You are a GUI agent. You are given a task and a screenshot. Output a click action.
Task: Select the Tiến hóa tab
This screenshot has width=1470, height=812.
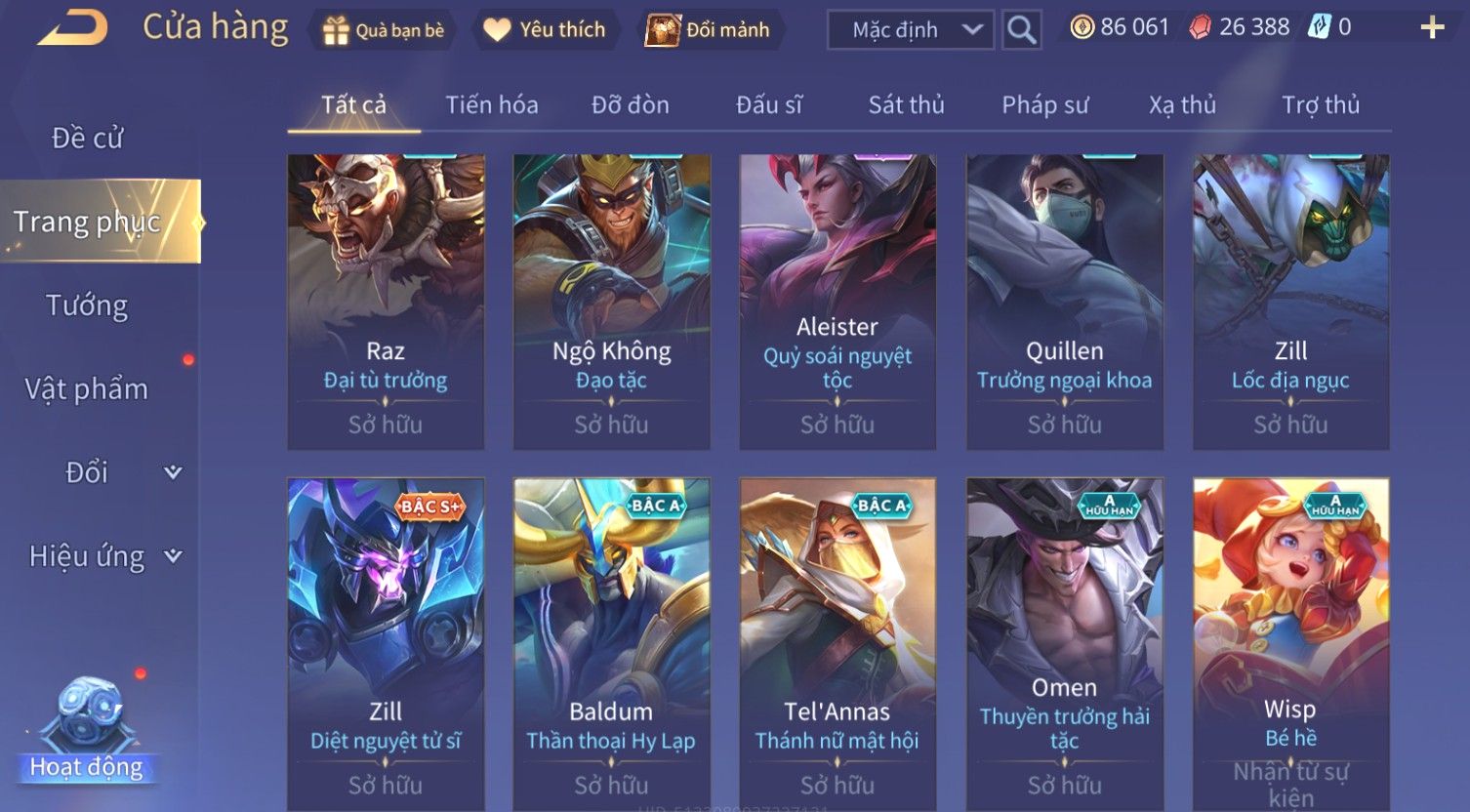tap(492, 104)
